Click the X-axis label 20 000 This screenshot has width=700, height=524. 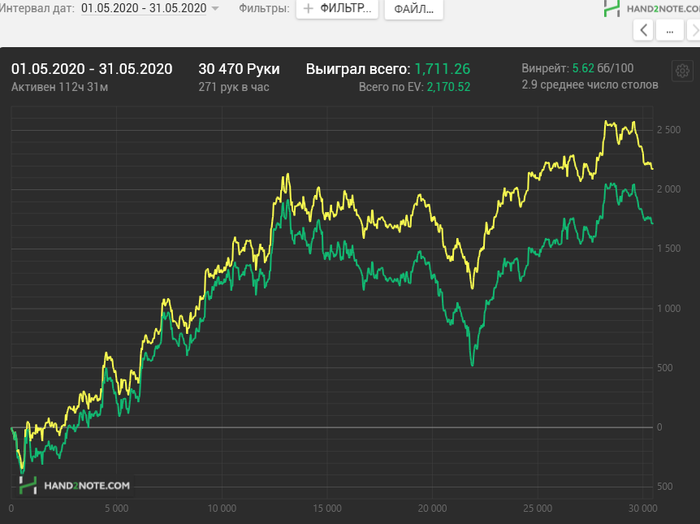point(432,508)
